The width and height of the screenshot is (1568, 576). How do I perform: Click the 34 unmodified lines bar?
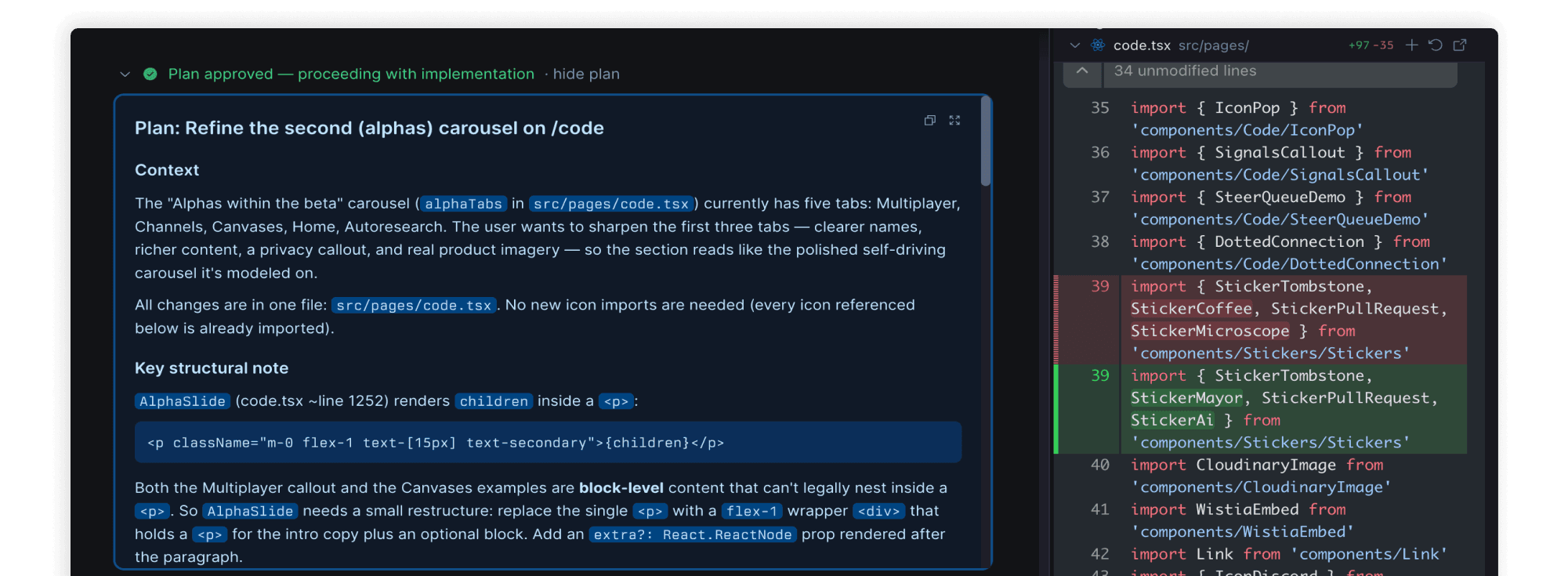click(1280, 71)
